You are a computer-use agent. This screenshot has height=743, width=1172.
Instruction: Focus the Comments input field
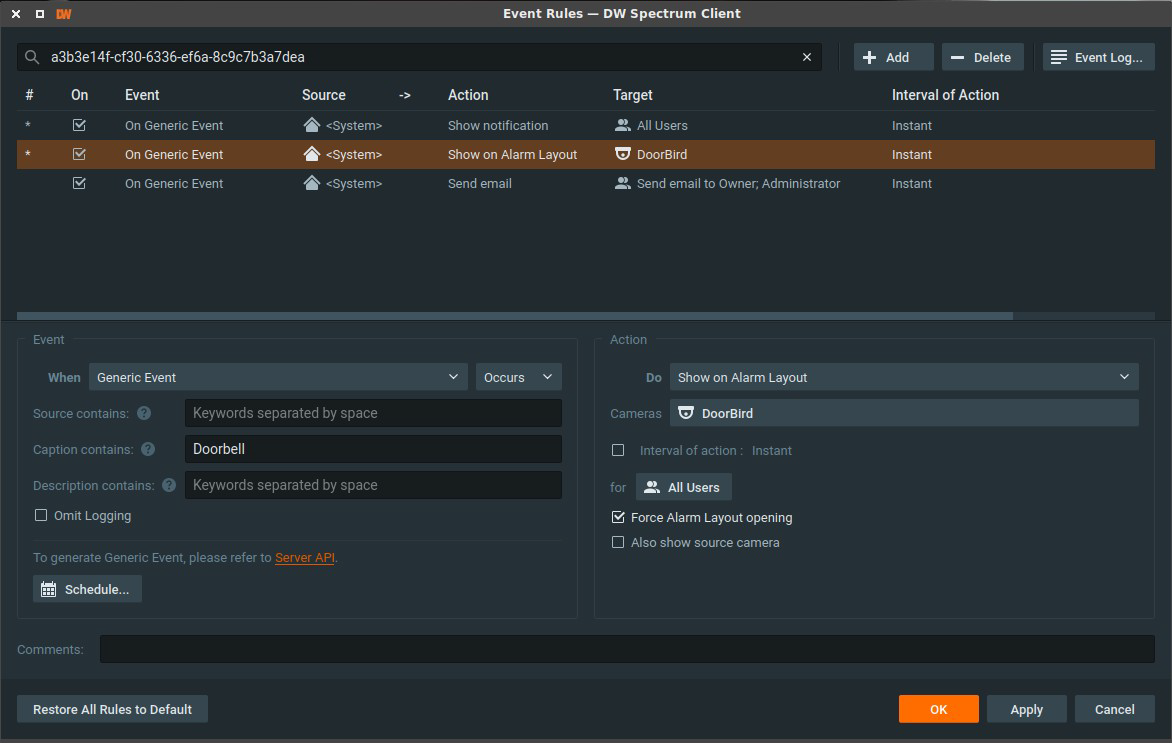[628, 649]
